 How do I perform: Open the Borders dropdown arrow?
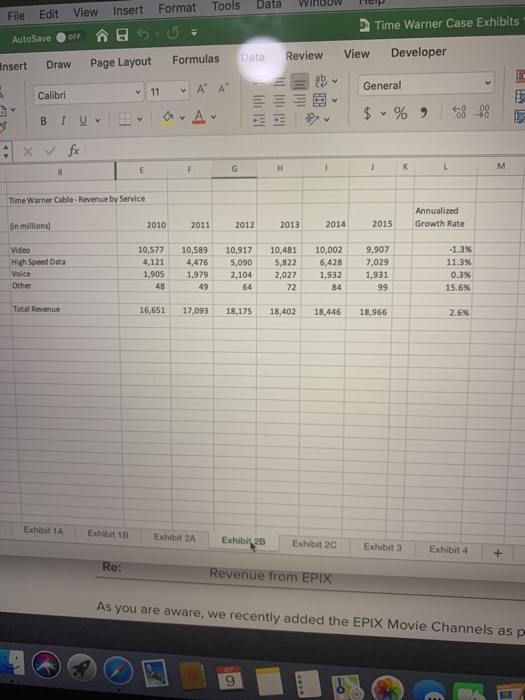click(140, 119)
